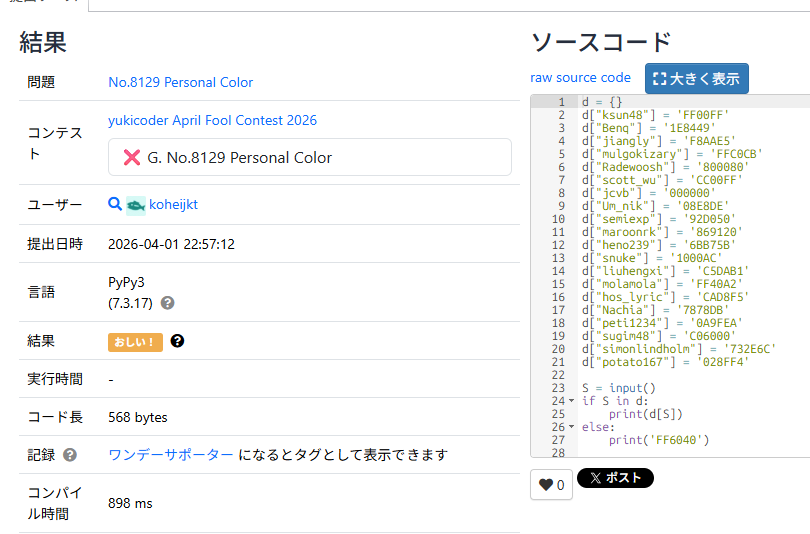The height and width of the screenshot is (534, 810).
Task: Click the magnifier icon beside koheijkt
Action: tap(115, 205)
